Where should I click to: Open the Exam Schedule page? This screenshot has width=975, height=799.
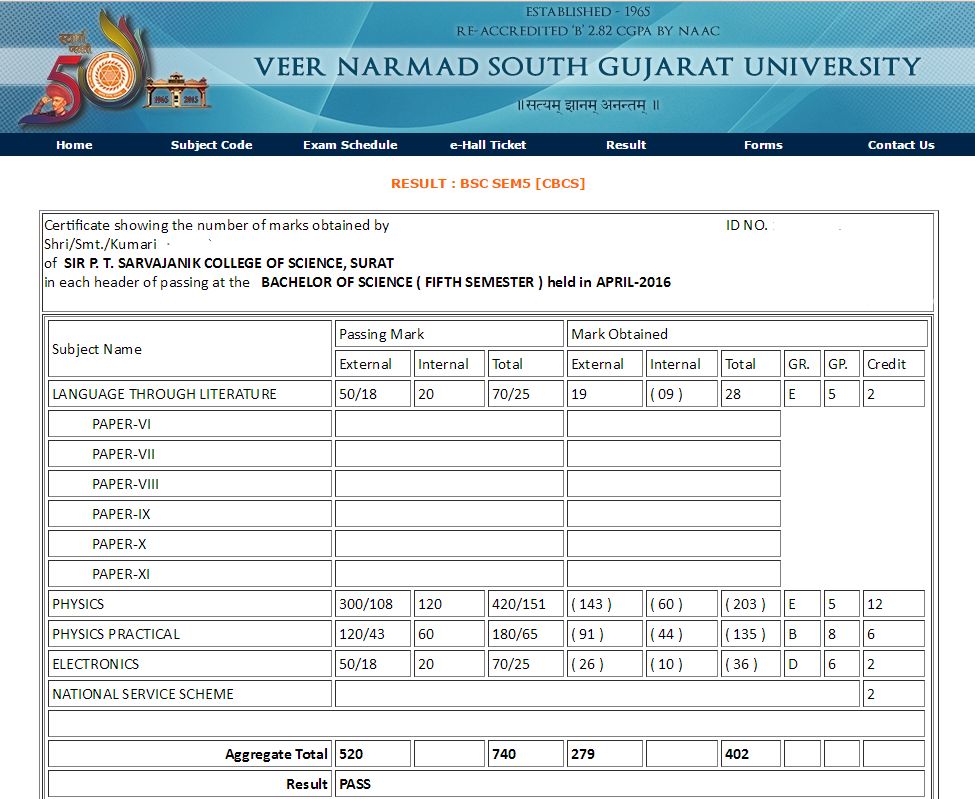[349, 144]
